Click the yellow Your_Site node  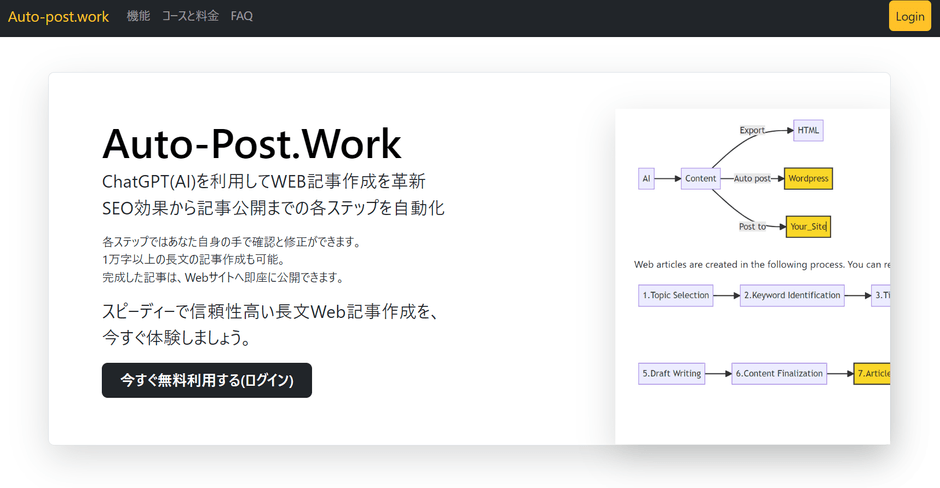coord(808,227)
